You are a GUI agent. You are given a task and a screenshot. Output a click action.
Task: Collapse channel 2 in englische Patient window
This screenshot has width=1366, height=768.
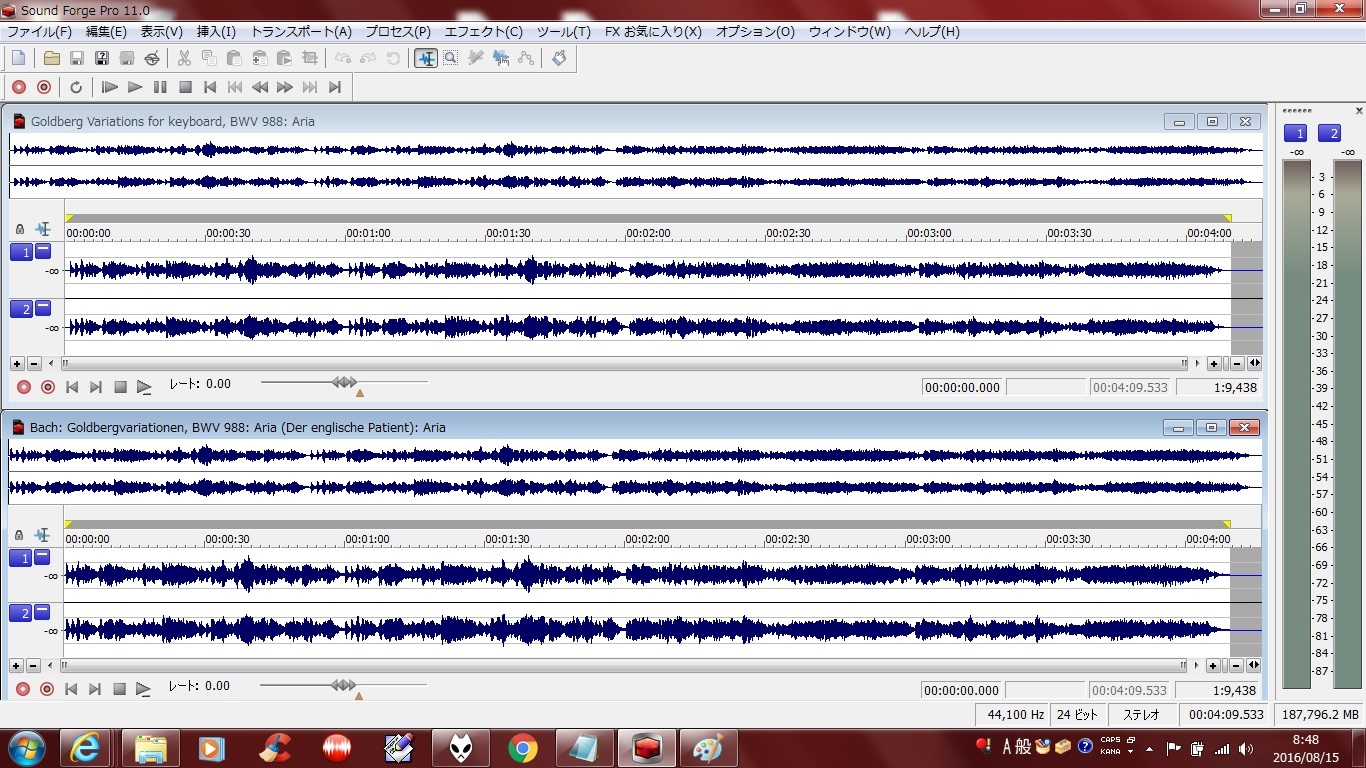43,612
